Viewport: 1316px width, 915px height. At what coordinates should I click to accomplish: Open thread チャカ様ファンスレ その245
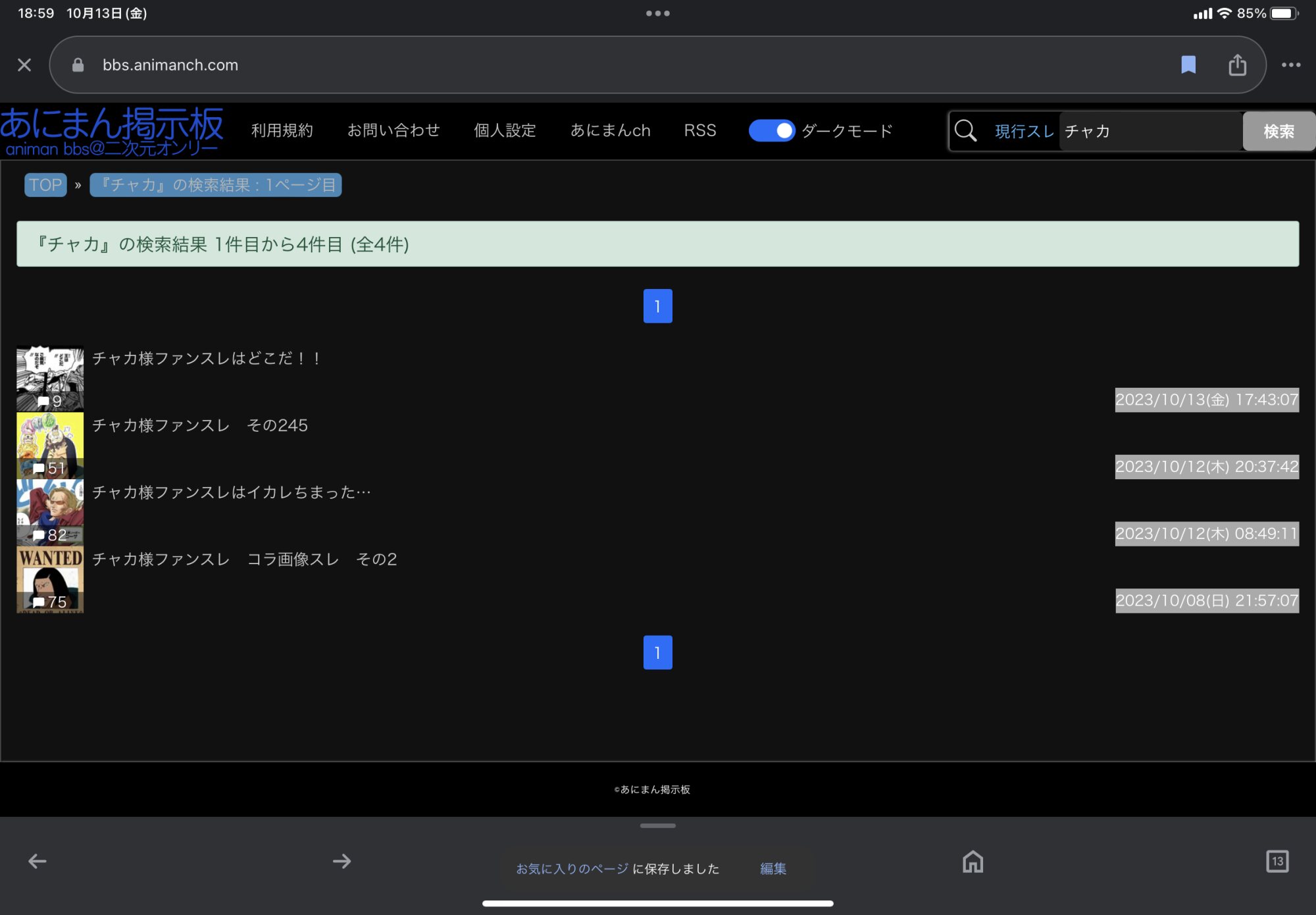click(200, 425)
